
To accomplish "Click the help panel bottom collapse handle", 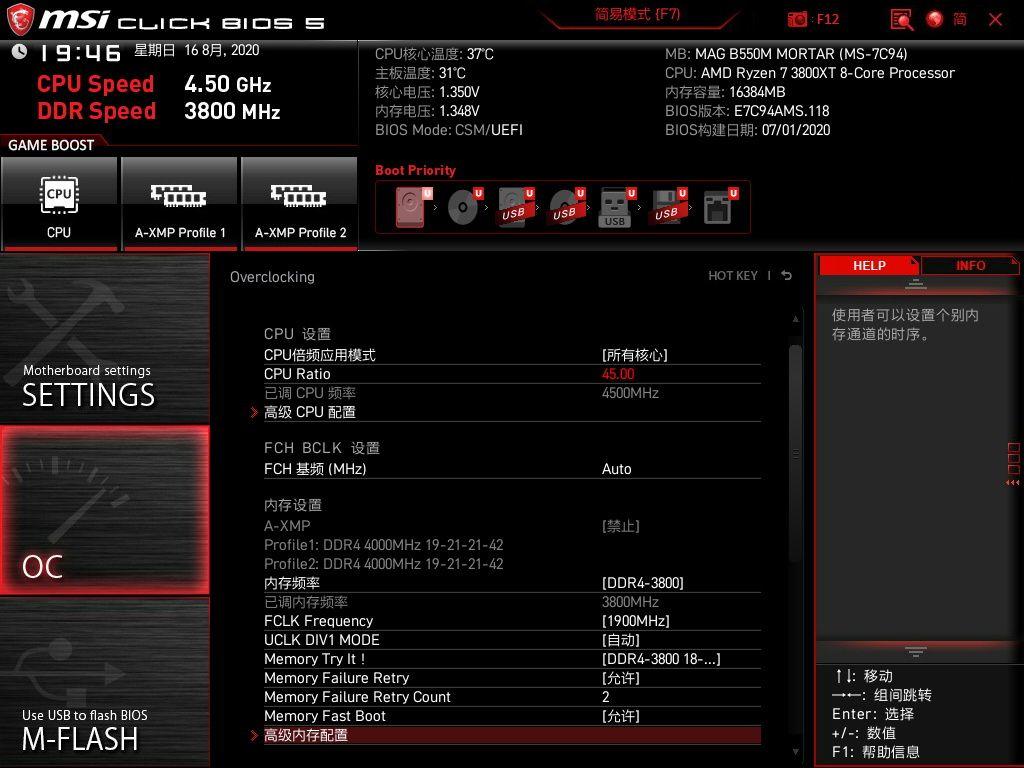I will pos(916,651).
